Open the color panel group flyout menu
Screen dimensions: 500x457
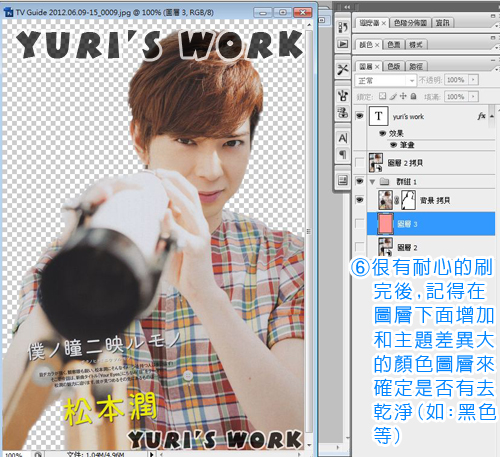click(497, 47)
